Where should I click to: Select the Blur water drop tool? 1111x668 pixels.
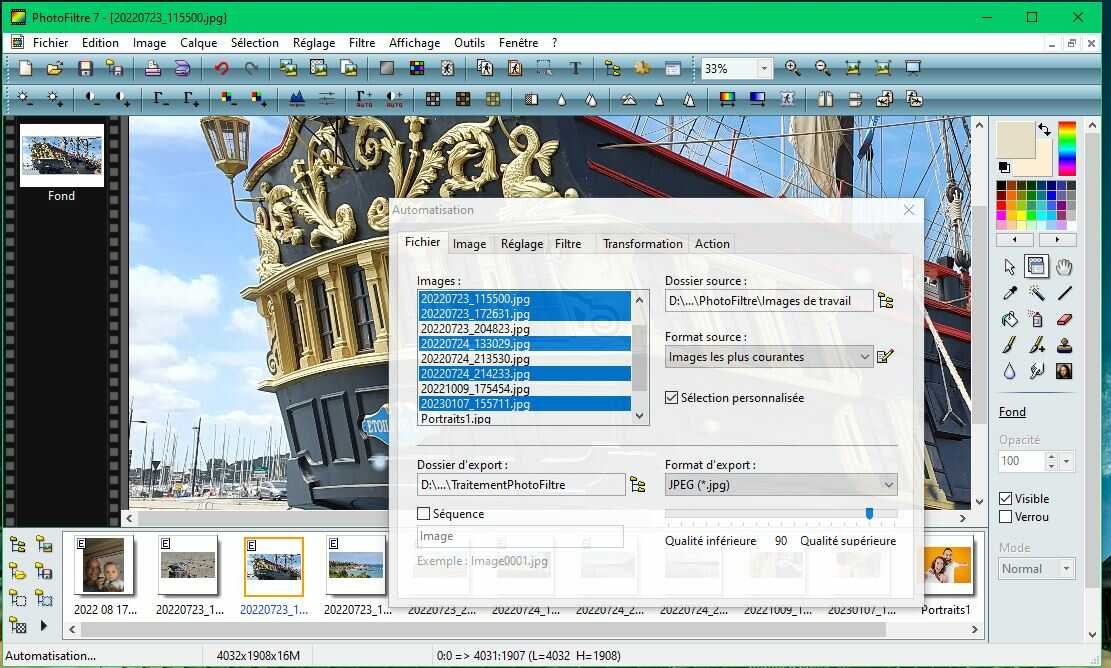pos(1010,371)
